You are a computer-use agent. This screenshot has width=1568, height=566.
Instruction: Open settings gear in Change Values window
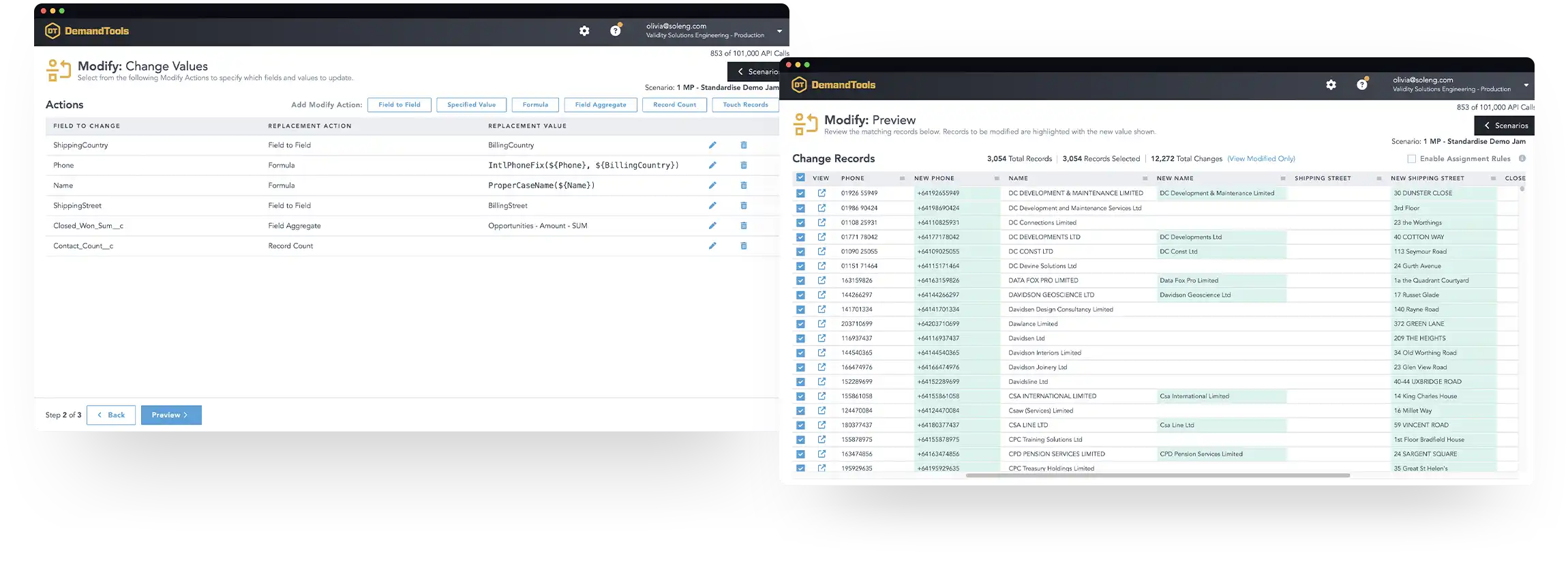tap(584, 31)
